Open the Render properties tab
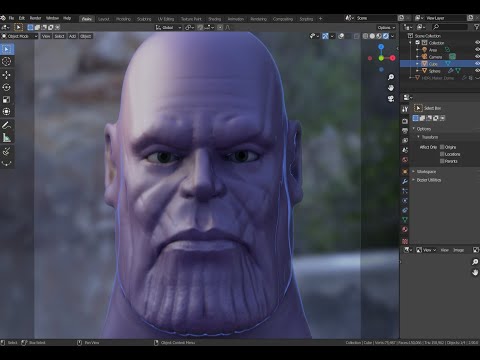Screen dimensions: 480x360 (405, 121)
